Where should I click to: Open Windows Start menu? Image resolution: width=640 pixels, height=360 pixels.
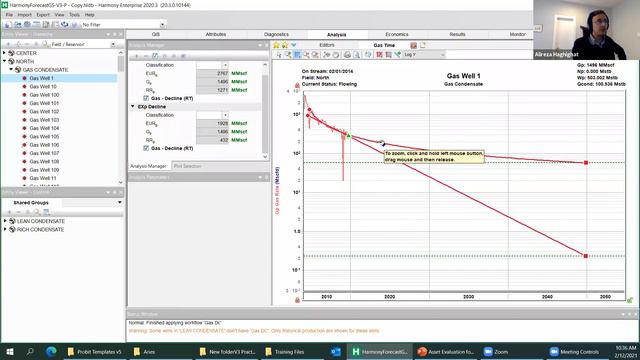pos(9,351)
